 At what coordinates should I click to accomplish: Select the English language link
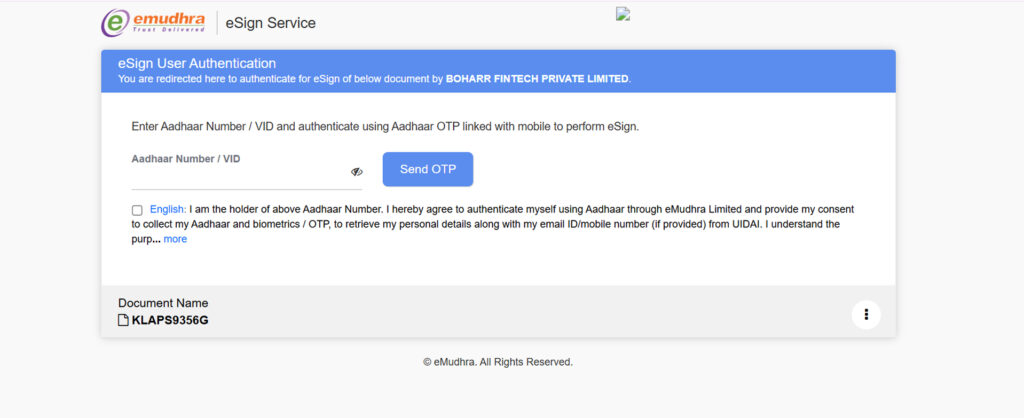coord(167,210)
